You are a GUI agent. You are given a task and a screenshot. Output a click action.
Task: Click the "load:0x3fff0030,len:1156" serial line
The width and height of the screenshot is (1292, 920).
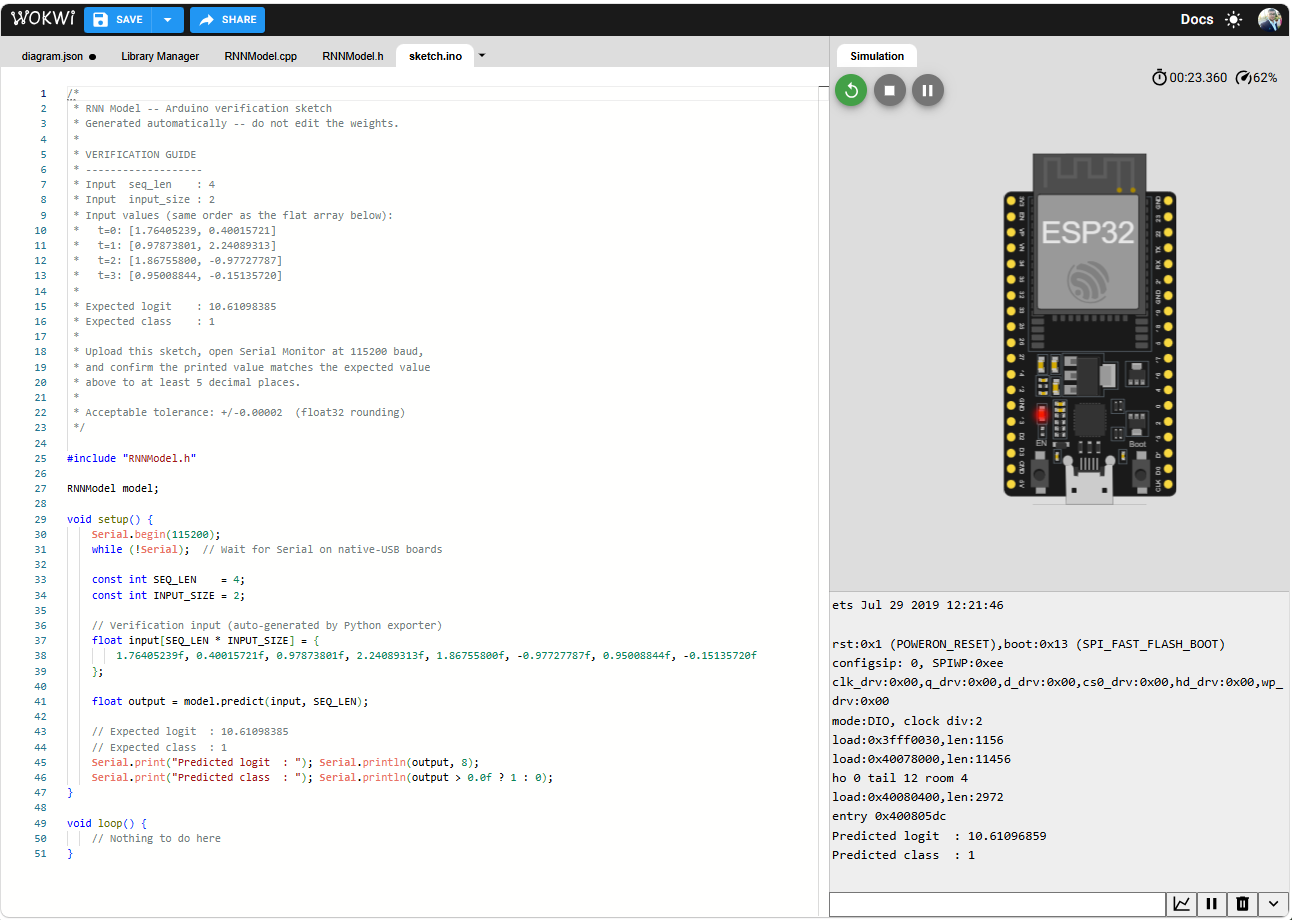click(918, 740)
